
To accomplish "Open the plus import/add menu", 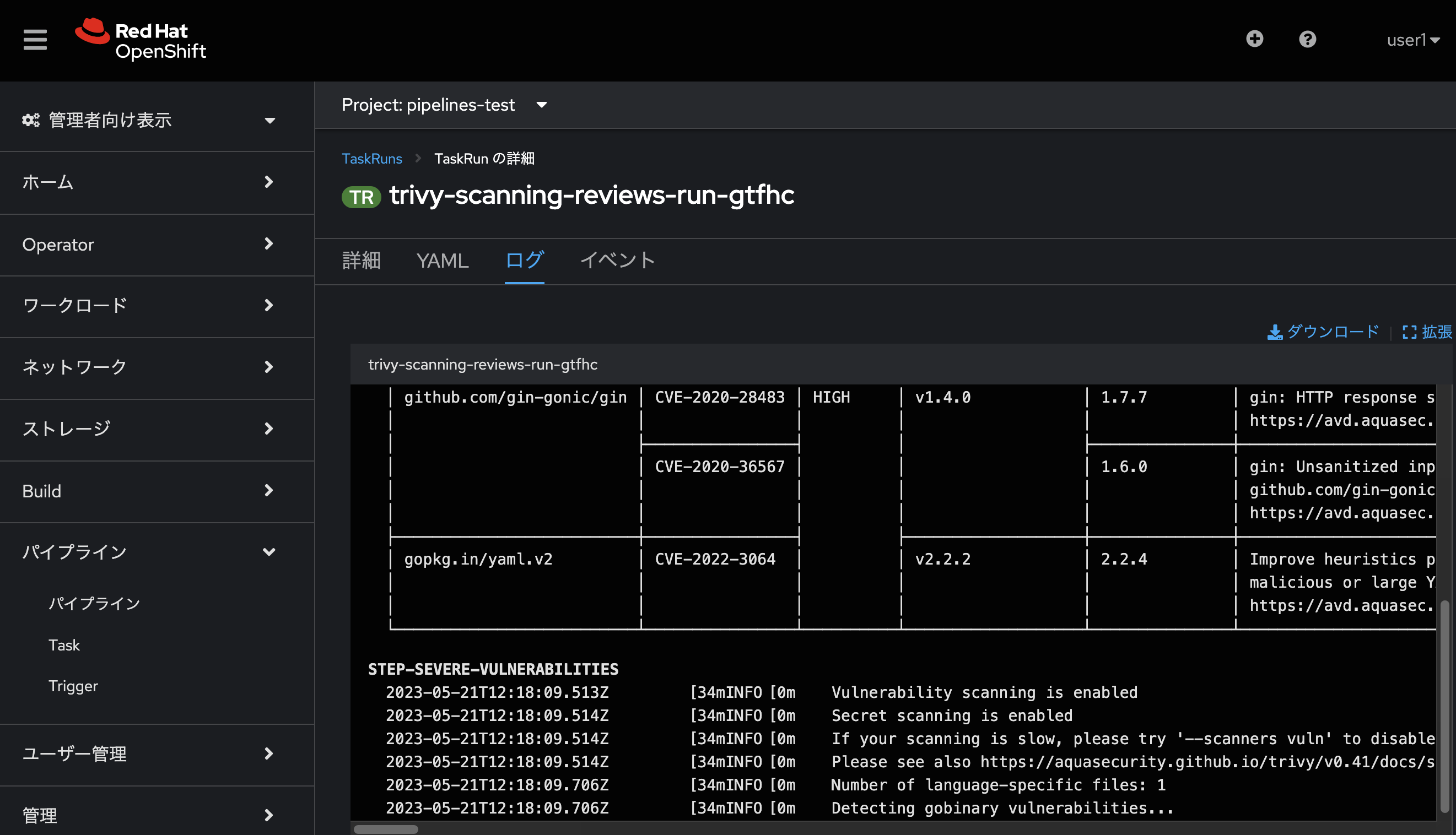I will tap(1255, 39).
